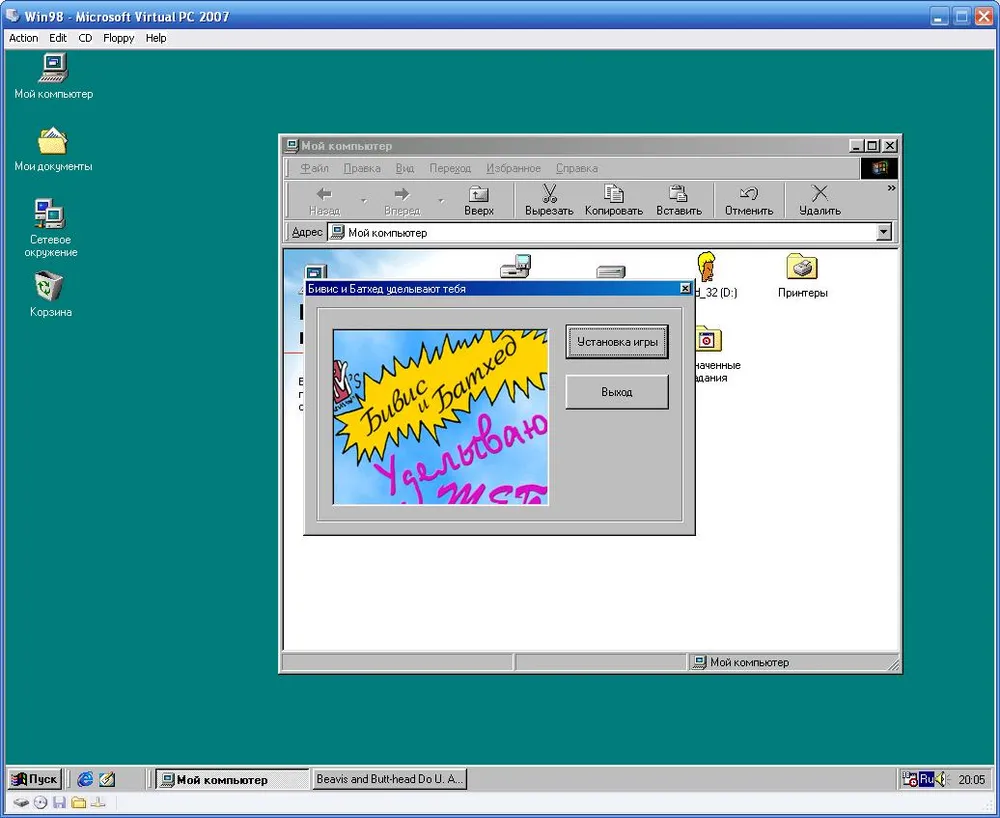
Task: Switch to Beavis and Butt-head taskbar button
Action: 389,779
